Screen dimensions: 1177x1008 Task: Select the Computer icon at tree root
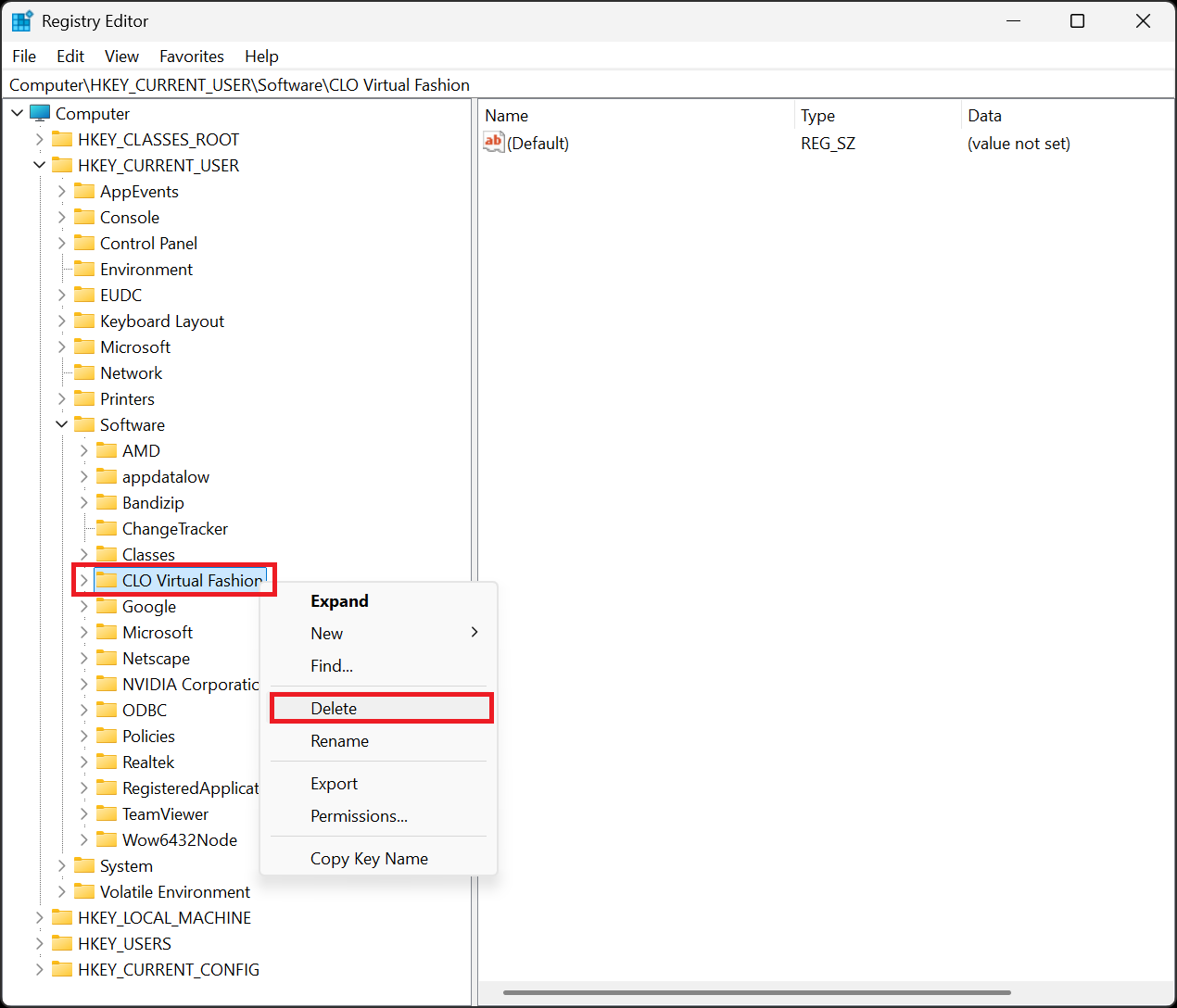coord(39,113)
